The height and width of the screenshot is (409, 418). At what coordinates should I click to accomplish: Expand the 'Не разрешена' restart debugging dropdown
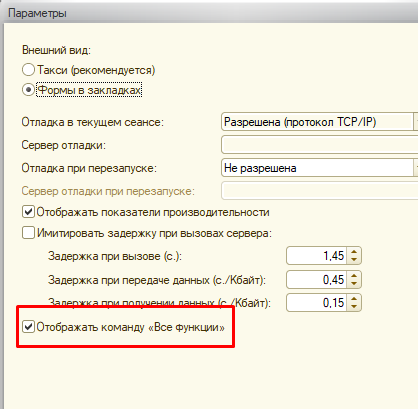click(319, 168)
